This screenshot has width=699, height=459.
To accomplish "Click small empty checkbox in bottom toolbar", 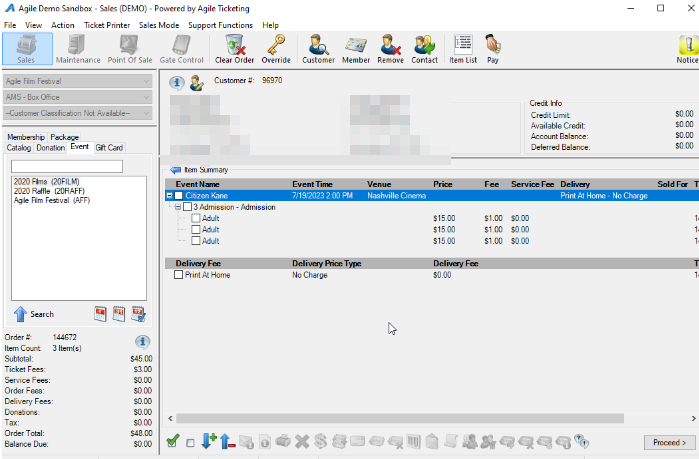I will coord(190,443).
